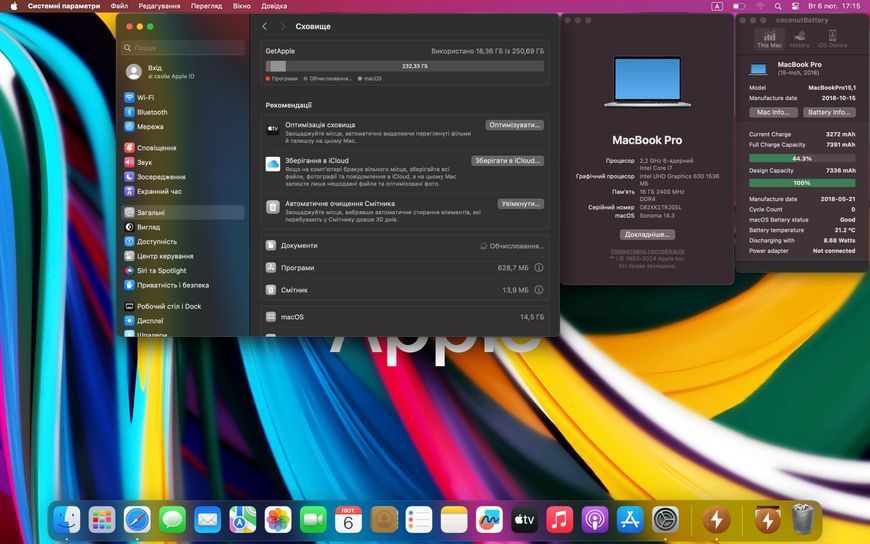
Task: Click the battery status icon in menu bar
Action: [739, 6]
